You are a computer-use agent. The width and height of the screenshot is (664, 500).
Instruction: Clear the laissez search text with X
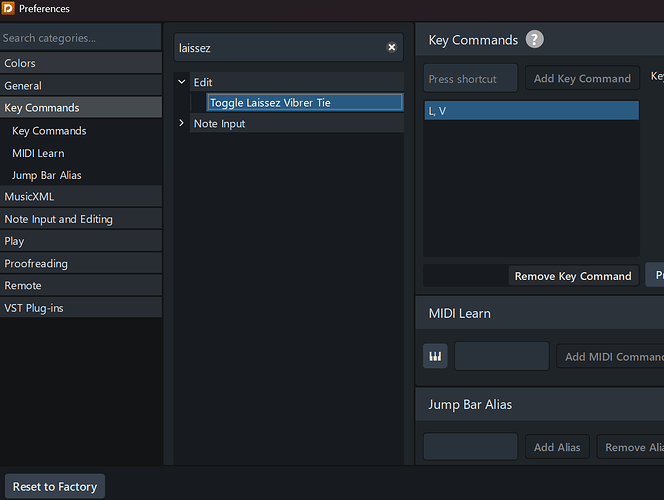click(392, 47)
